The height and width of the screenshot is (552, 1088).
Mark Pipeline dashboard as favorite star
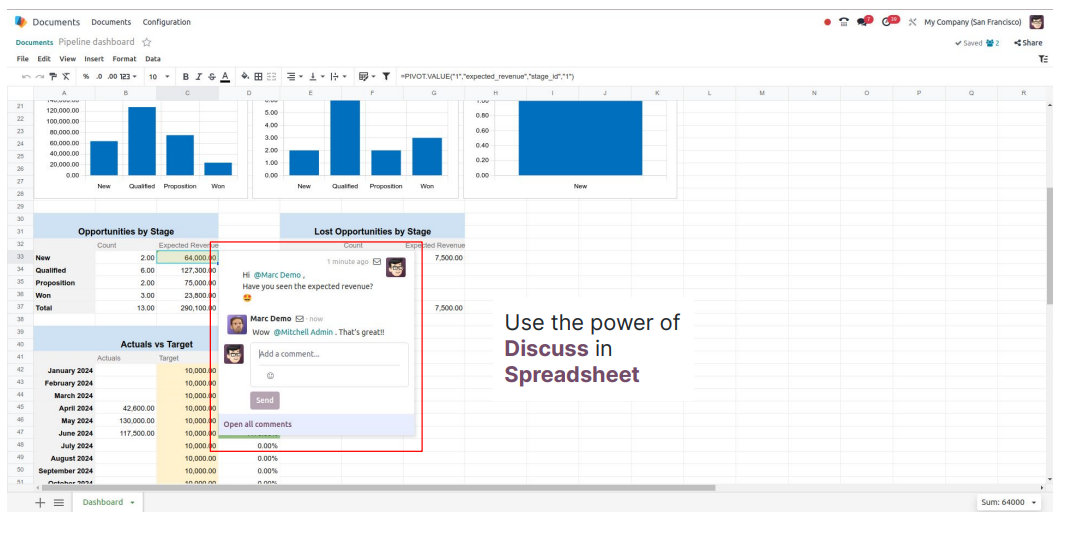coord(146,42)
